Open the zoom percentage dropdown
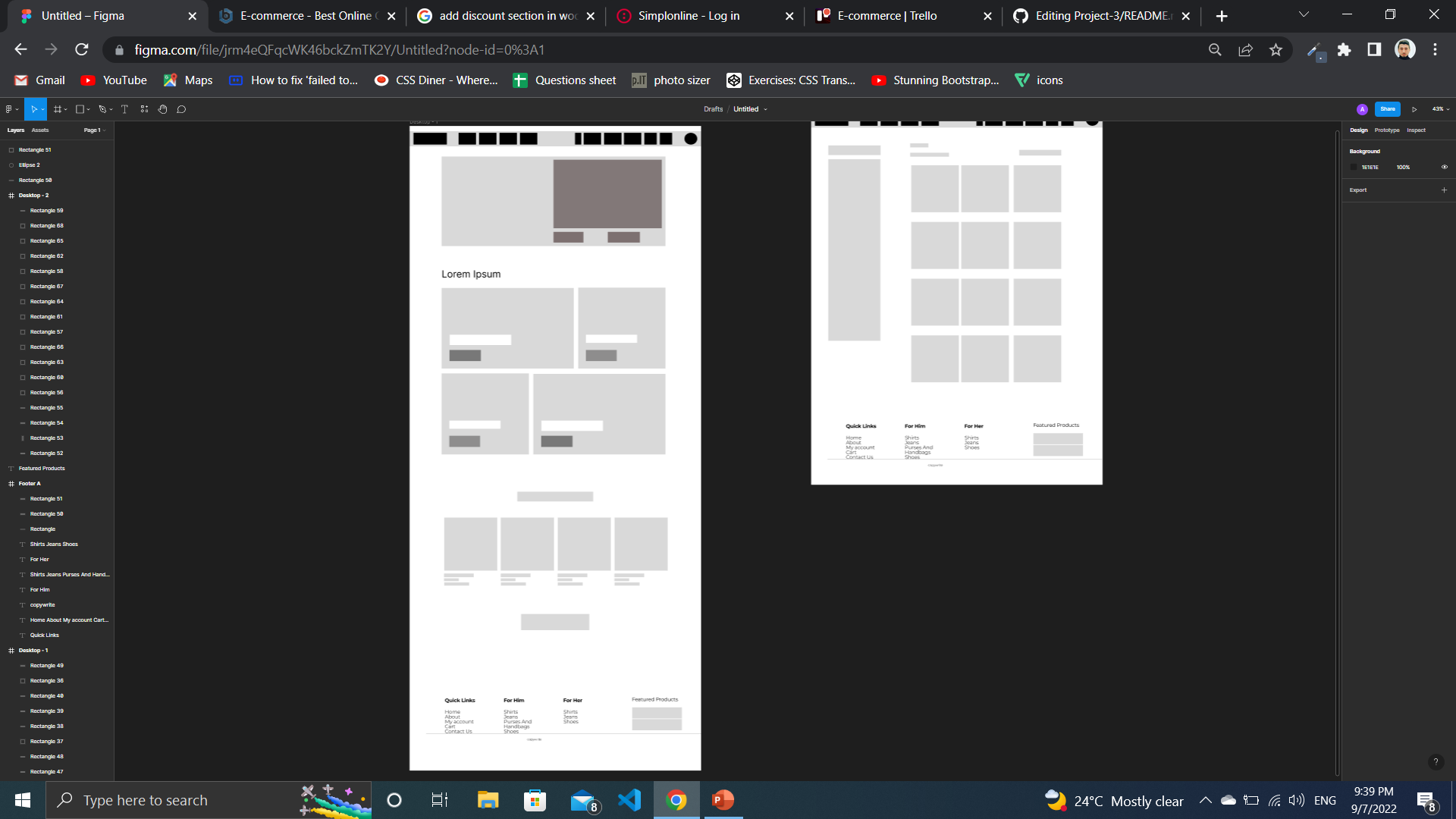 pos(1440,109)
